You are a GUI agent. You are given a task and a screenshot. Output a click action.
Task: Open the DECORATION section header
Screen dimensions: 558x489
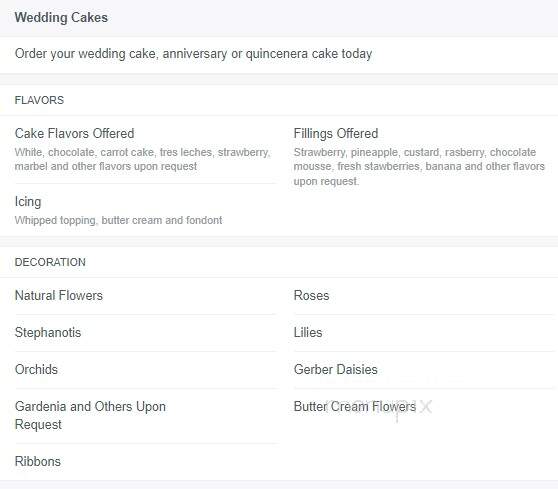point(50,262)
